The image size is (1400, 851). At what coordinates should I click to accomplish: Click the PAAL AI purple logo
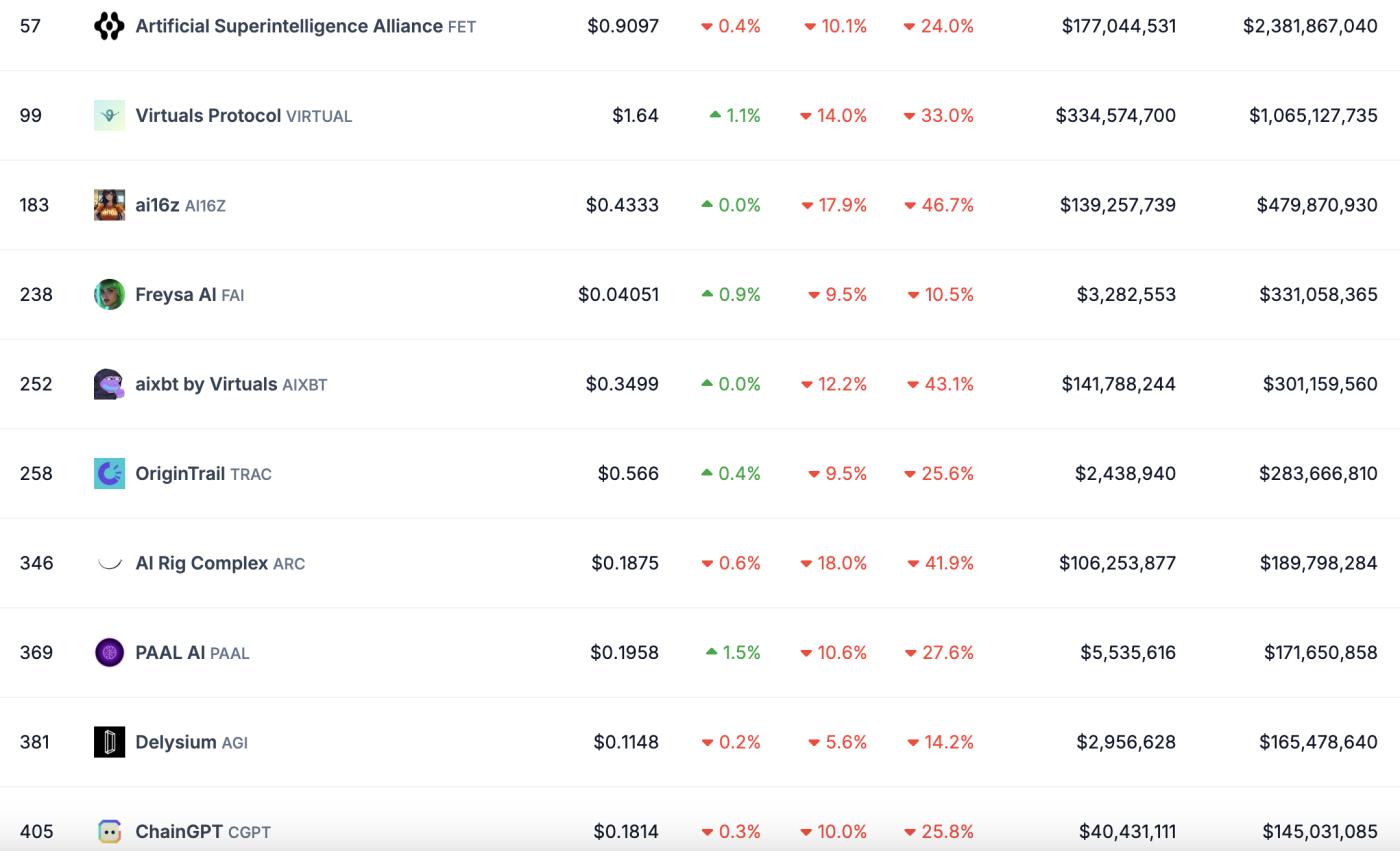click(108, 652)
